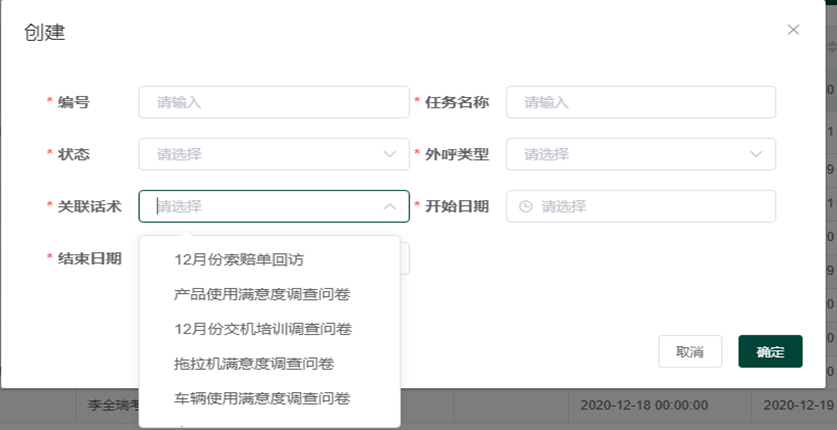Select 拖拉机满意度调查问卷 in dropdown list

254,364
